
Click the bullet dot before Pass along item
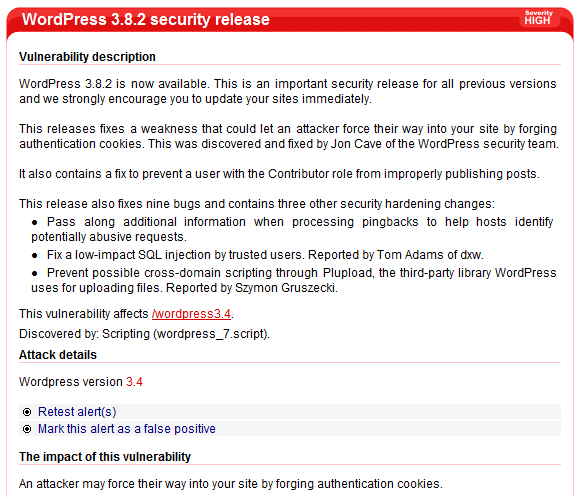click(x=35, y=223)
